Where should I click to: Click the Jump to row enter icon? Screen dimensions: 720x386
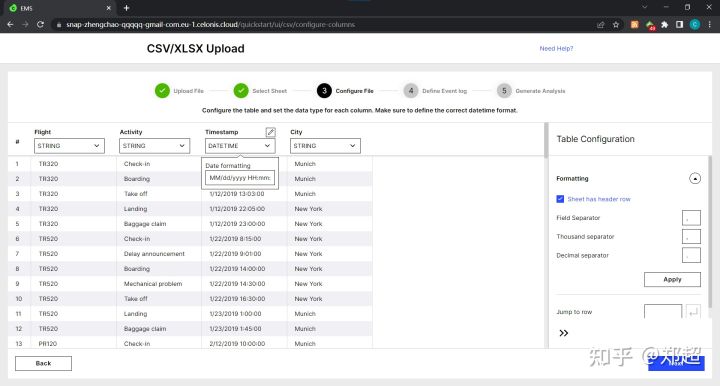693,312
